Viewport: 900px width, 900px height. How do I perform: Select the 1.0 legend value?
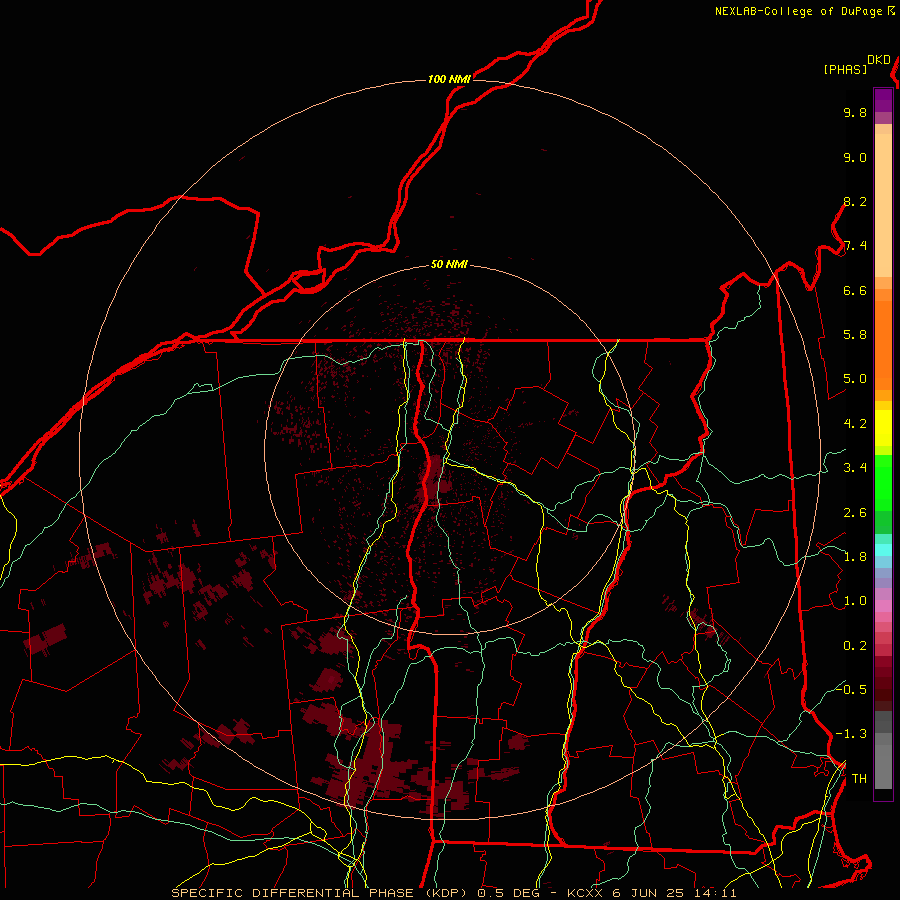(855, 602)
